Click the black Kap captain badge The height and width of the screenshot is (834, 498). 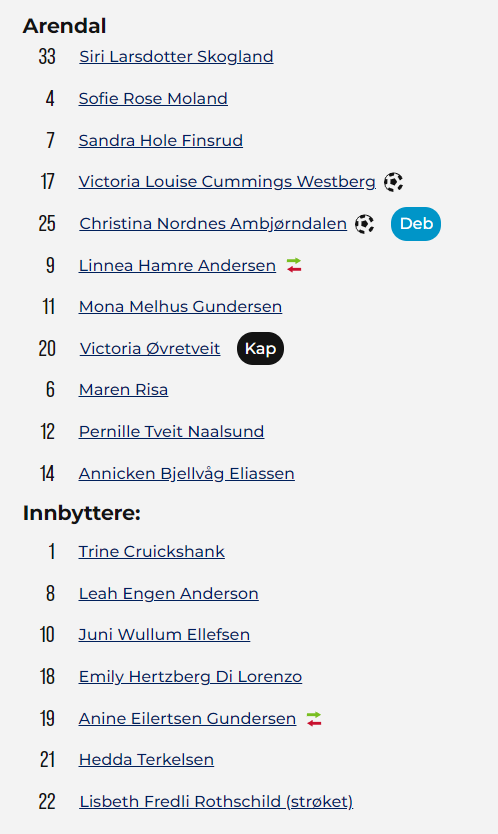(x=260, y=349)
